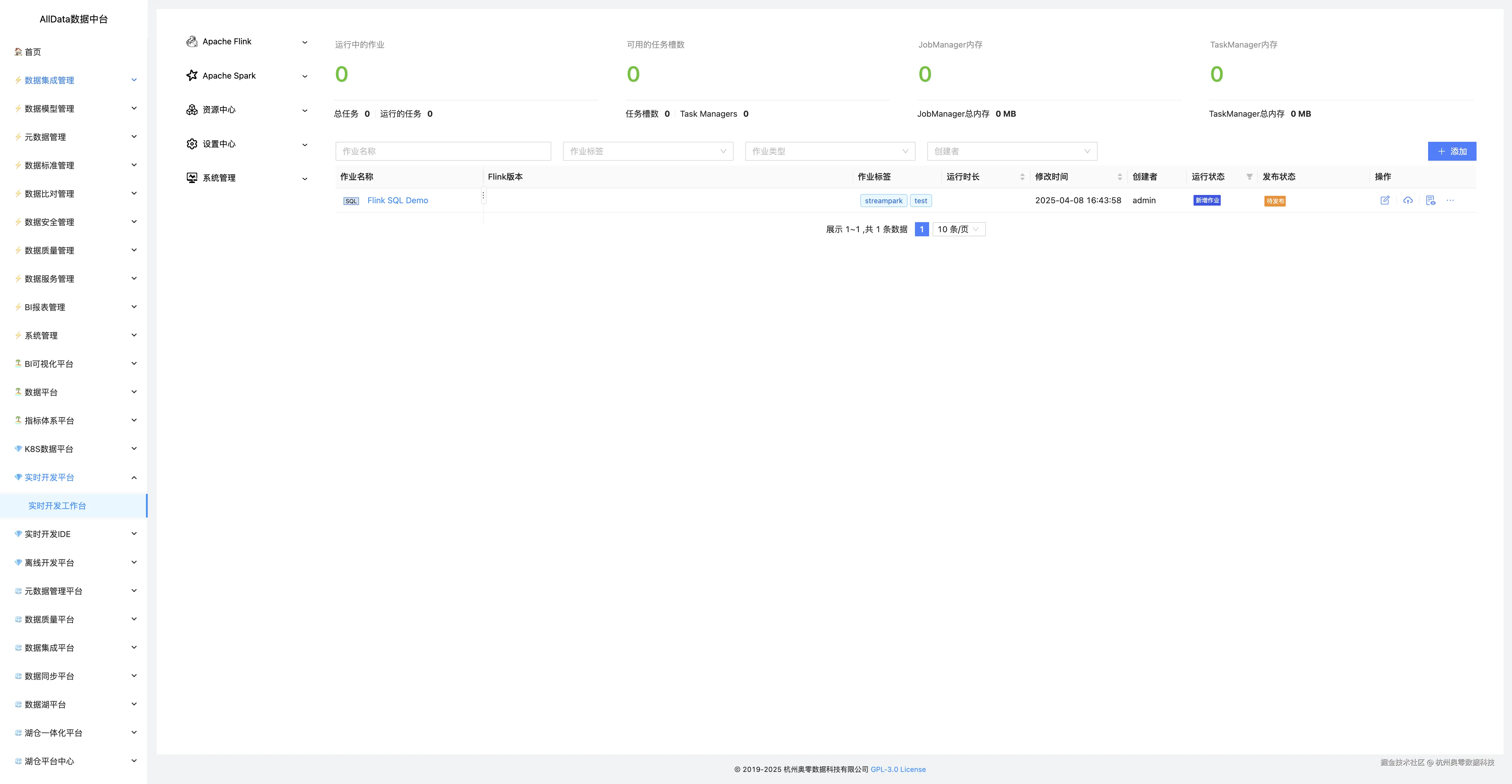Open the GPL-3.0 License link
The width and height of the screenshot is (1512, 784).
point(898,769)
